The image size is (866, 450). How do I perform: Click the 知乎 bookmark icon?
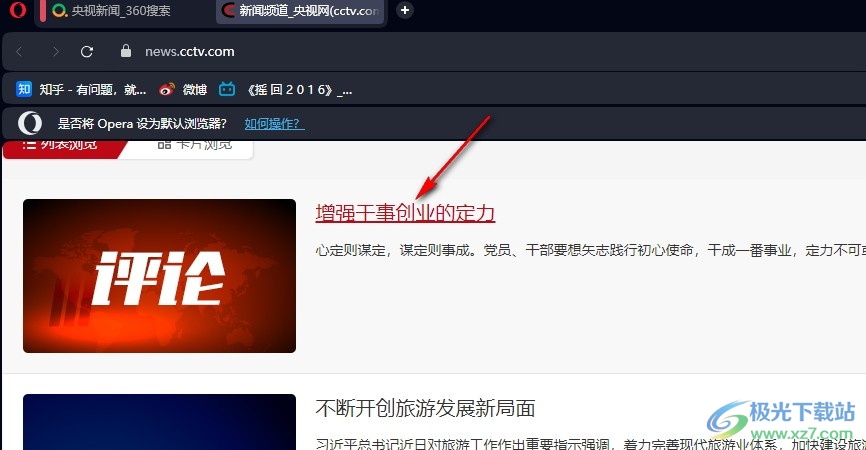point(24,89)
